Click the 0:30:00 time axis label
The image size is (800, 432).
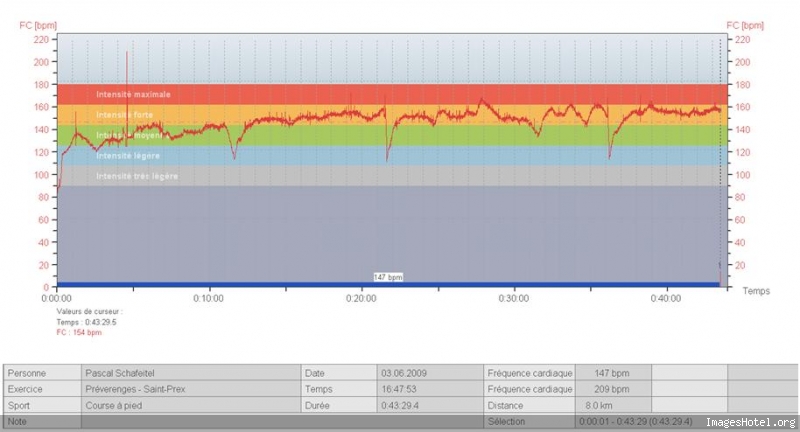514,298
